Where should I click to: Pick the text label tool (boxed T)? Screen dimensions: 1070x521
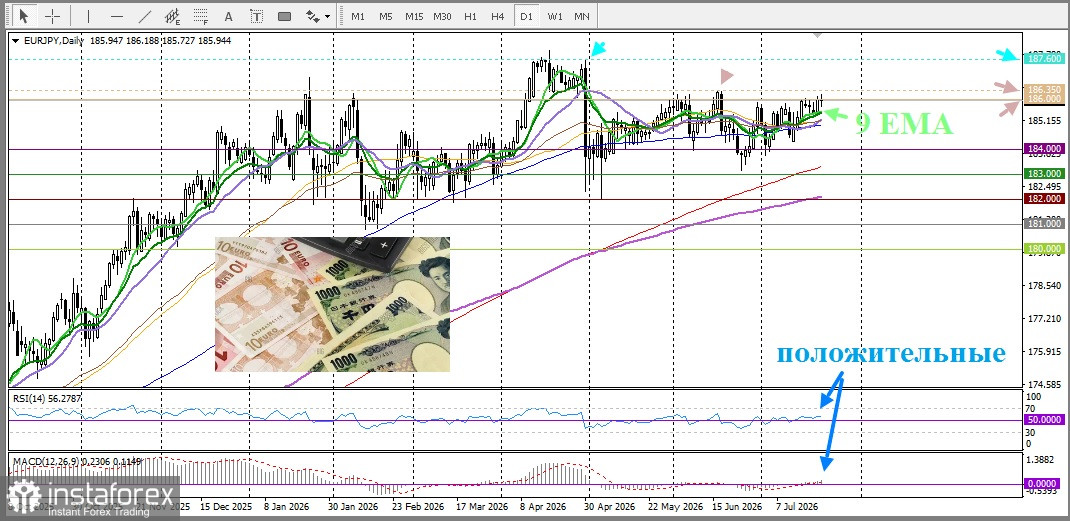tap(257, 15)
